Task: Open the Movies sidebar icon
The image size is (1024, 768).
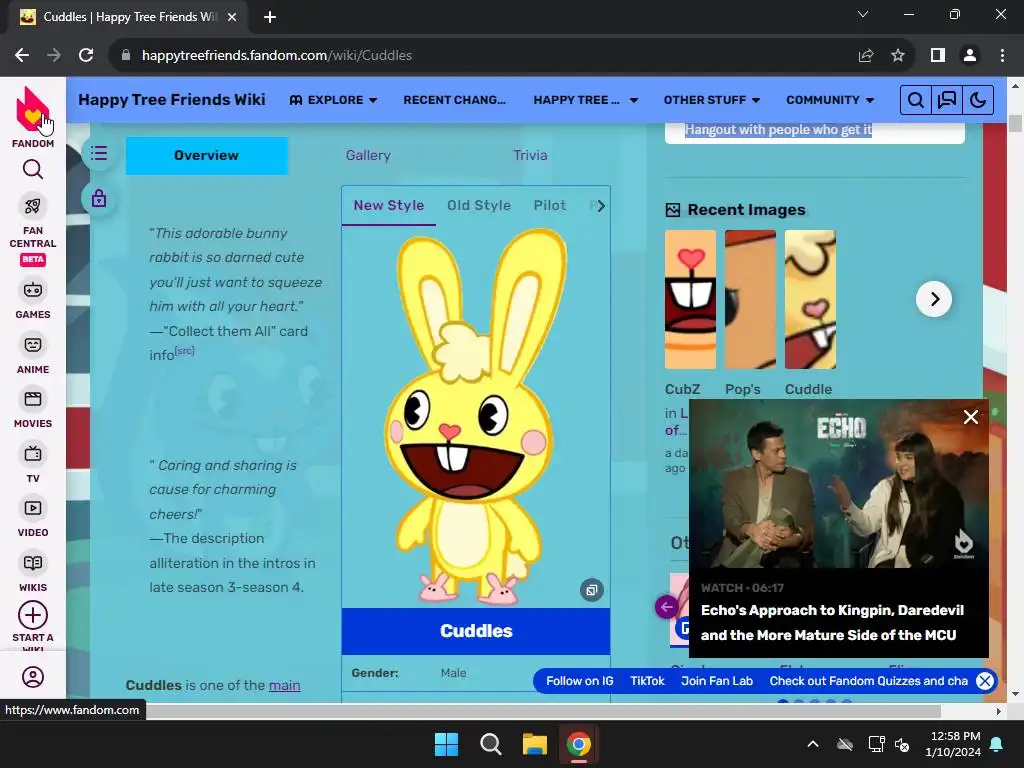Action: (33, 399)
